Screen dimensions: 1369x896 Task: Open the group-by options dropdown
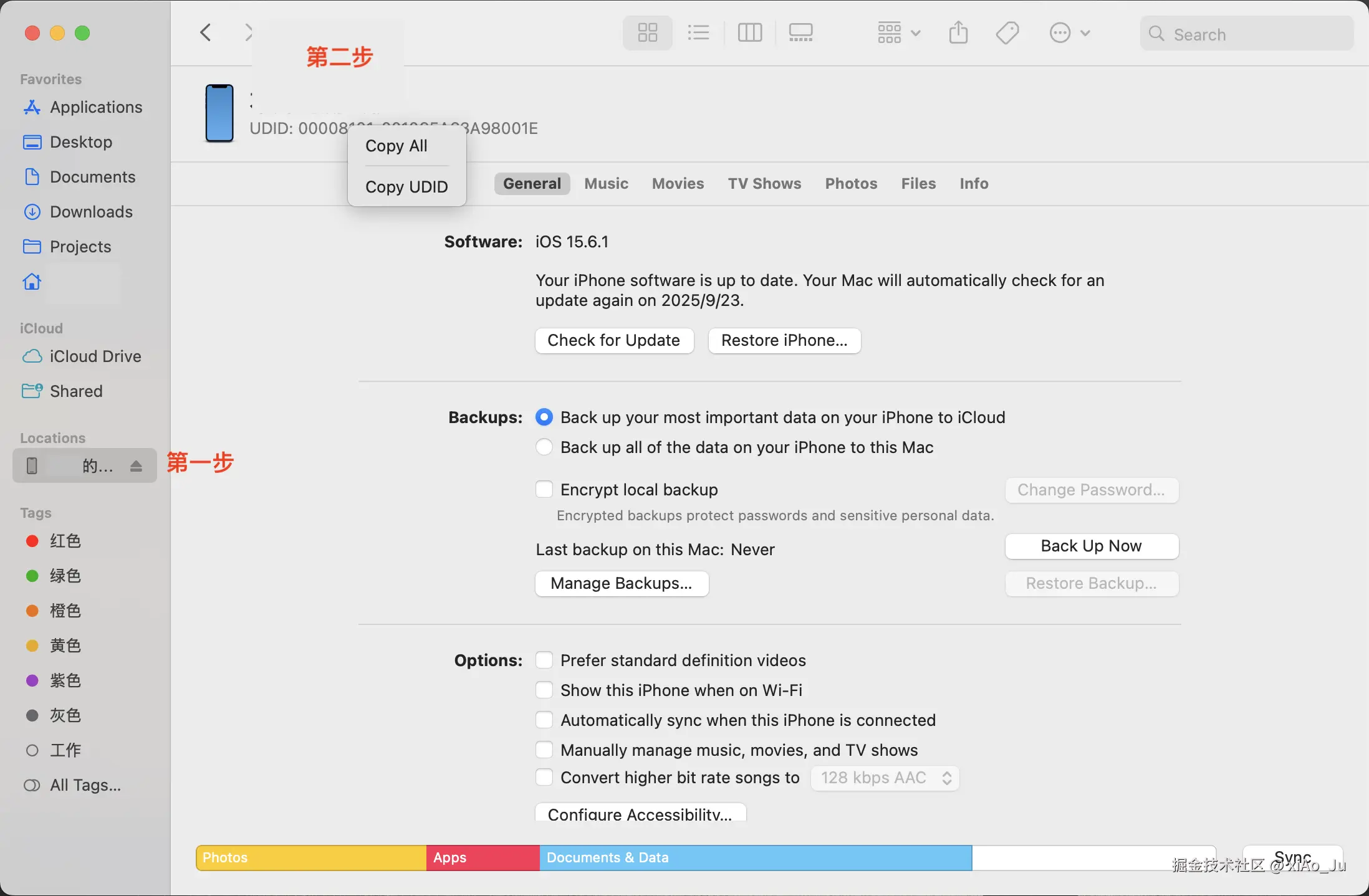(898, 32)
